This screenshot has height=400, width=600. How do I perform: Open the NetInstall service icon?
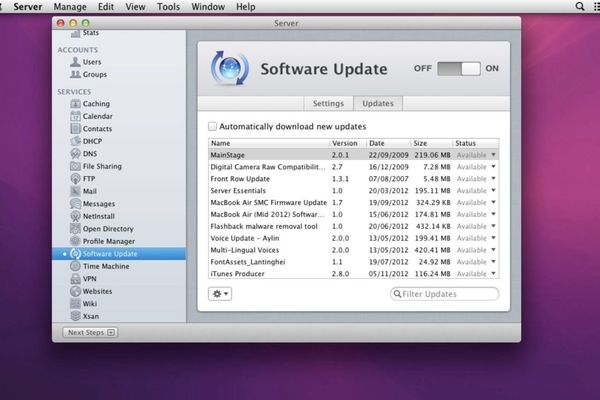pos(75,216)
